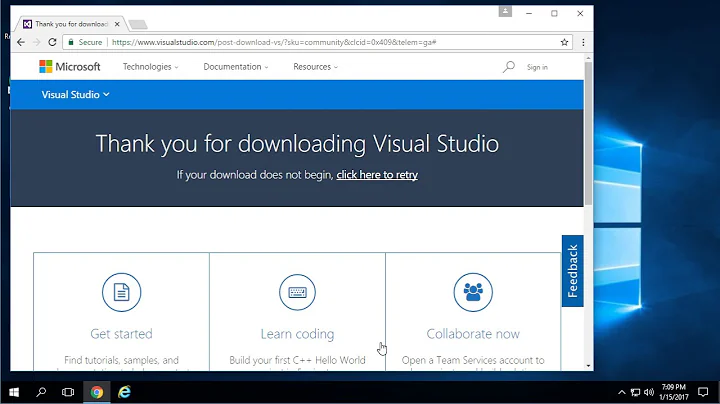Screen dimensions: 720x404
Task: Click the green Secure padlock icon
Action: pyautogui.click(x=71, y=42)
